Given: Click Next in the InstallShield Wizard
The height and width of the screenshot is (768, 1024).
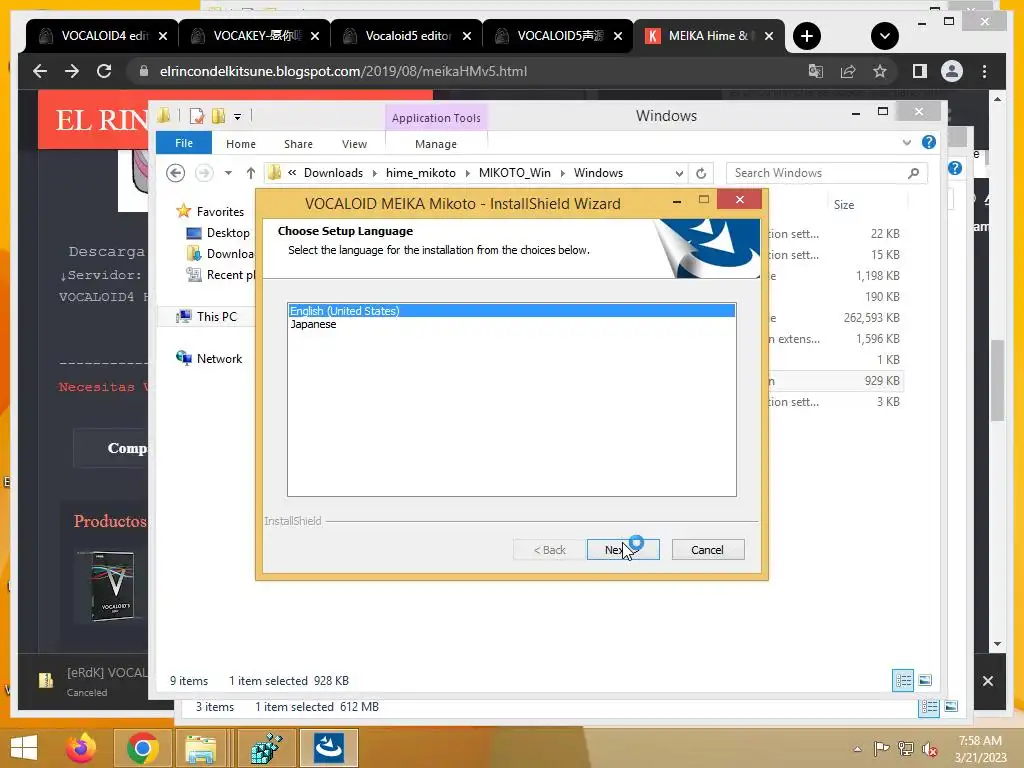Looking at the screenshot, I should (x=622, y=550).
